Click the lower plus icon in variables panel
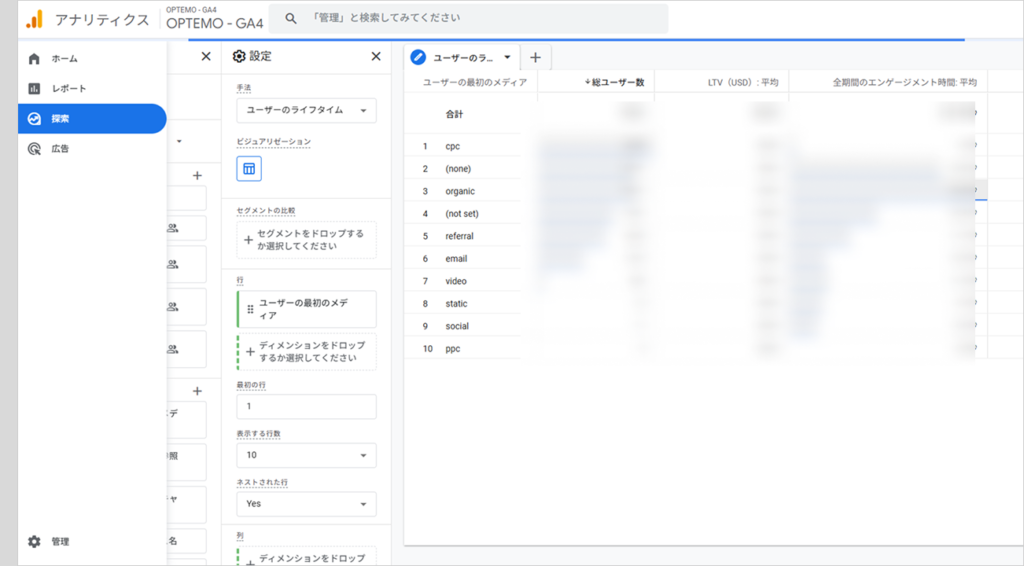This screenshot has height=566, width=1024. point(197,391)
